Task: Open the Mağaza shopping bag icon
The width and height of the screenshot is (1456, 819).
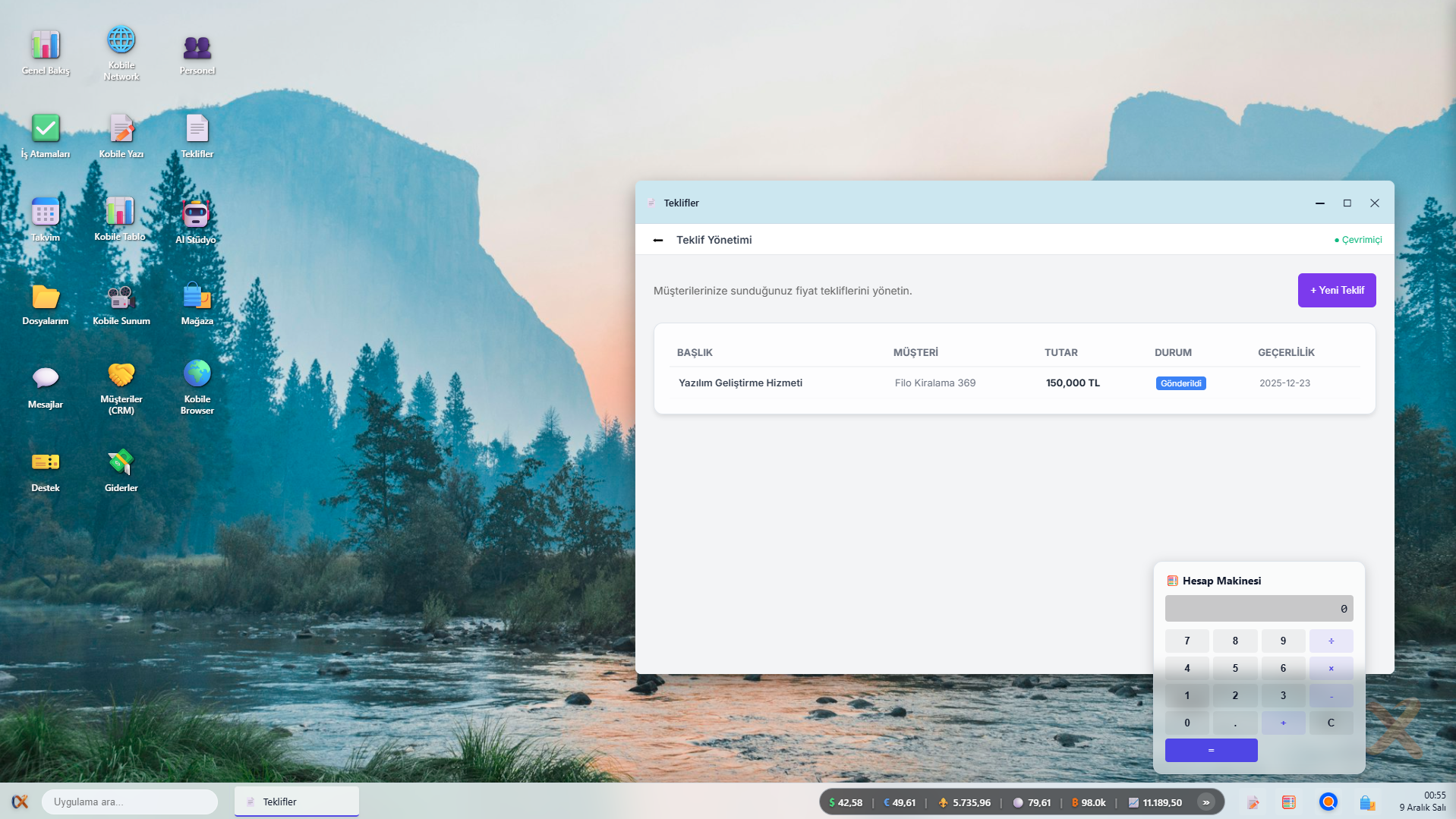Action: (197, 296)
